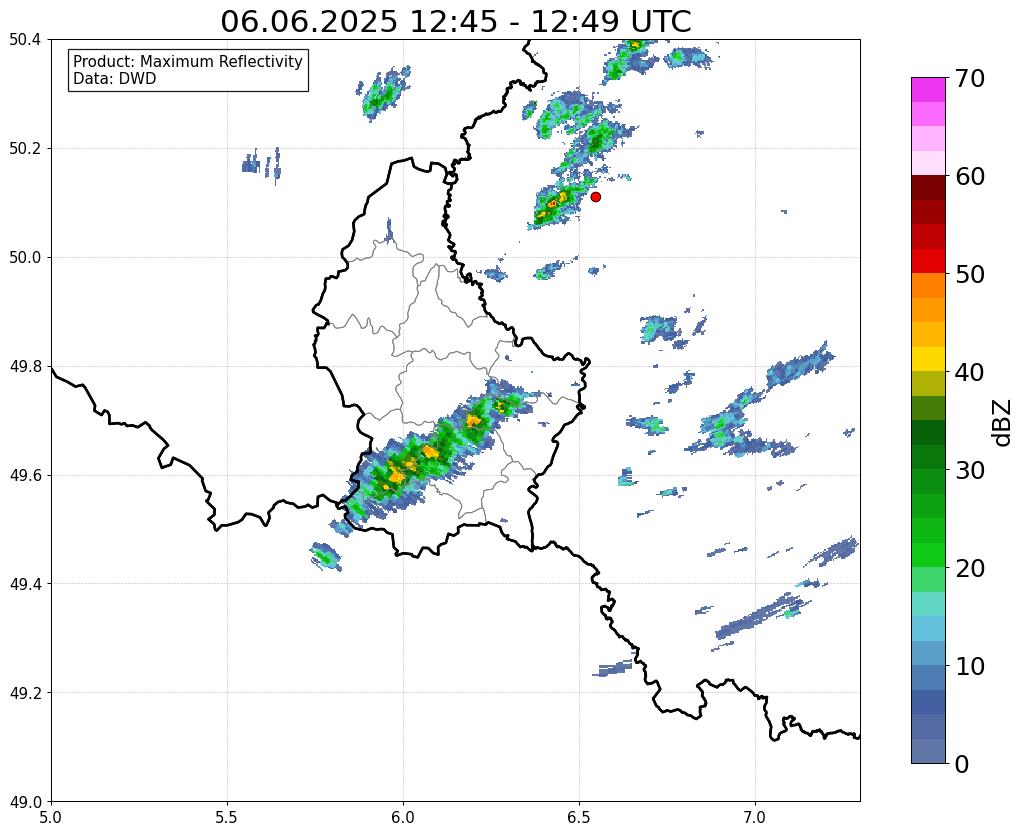The width and height of the screenshot is (1023, 834).
Task: Pick the dark maroon segment just below 60
Action: pyautogui.click(x=928, y=188)
